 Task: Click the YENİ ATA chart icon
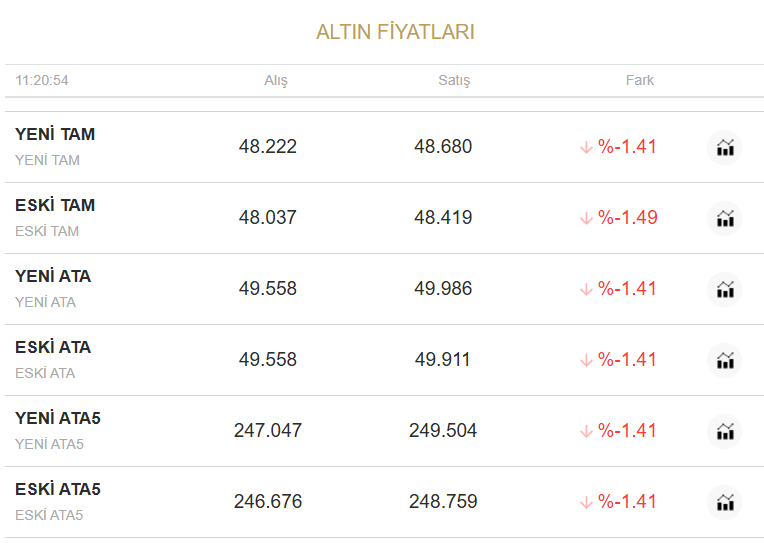point(725,289)
